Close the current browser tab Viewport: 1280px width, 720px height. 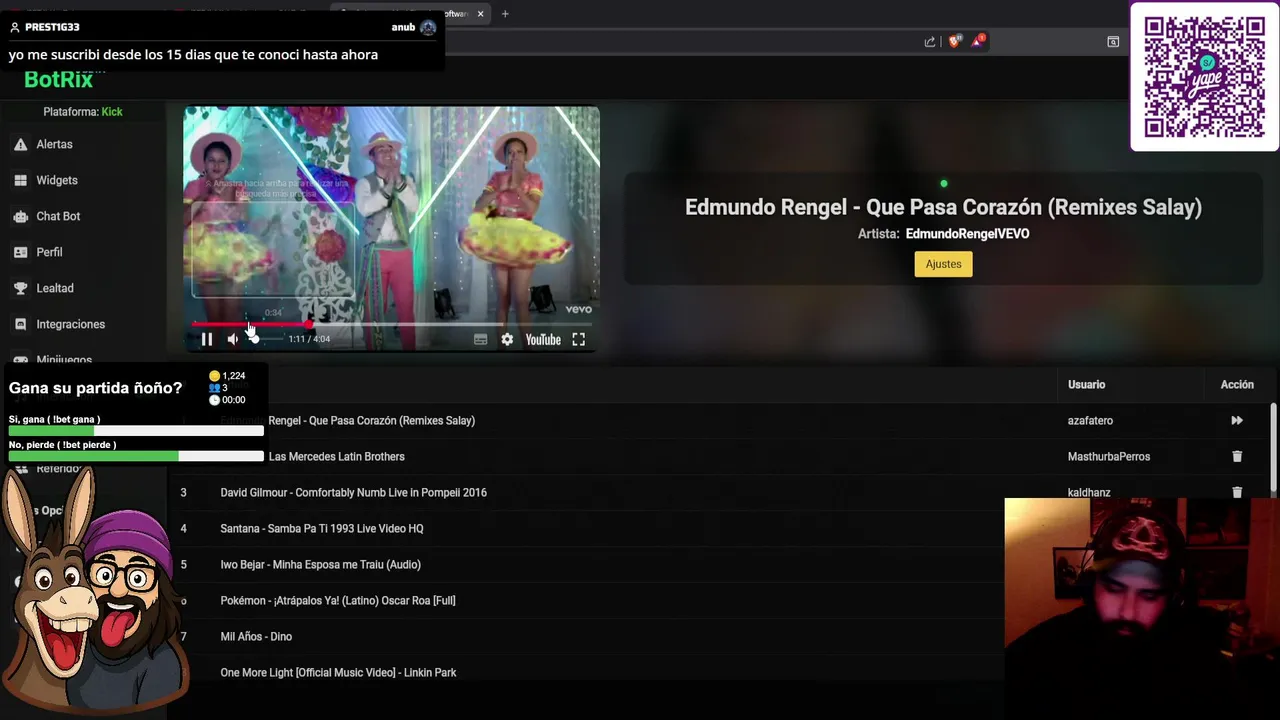pos(481,14)
